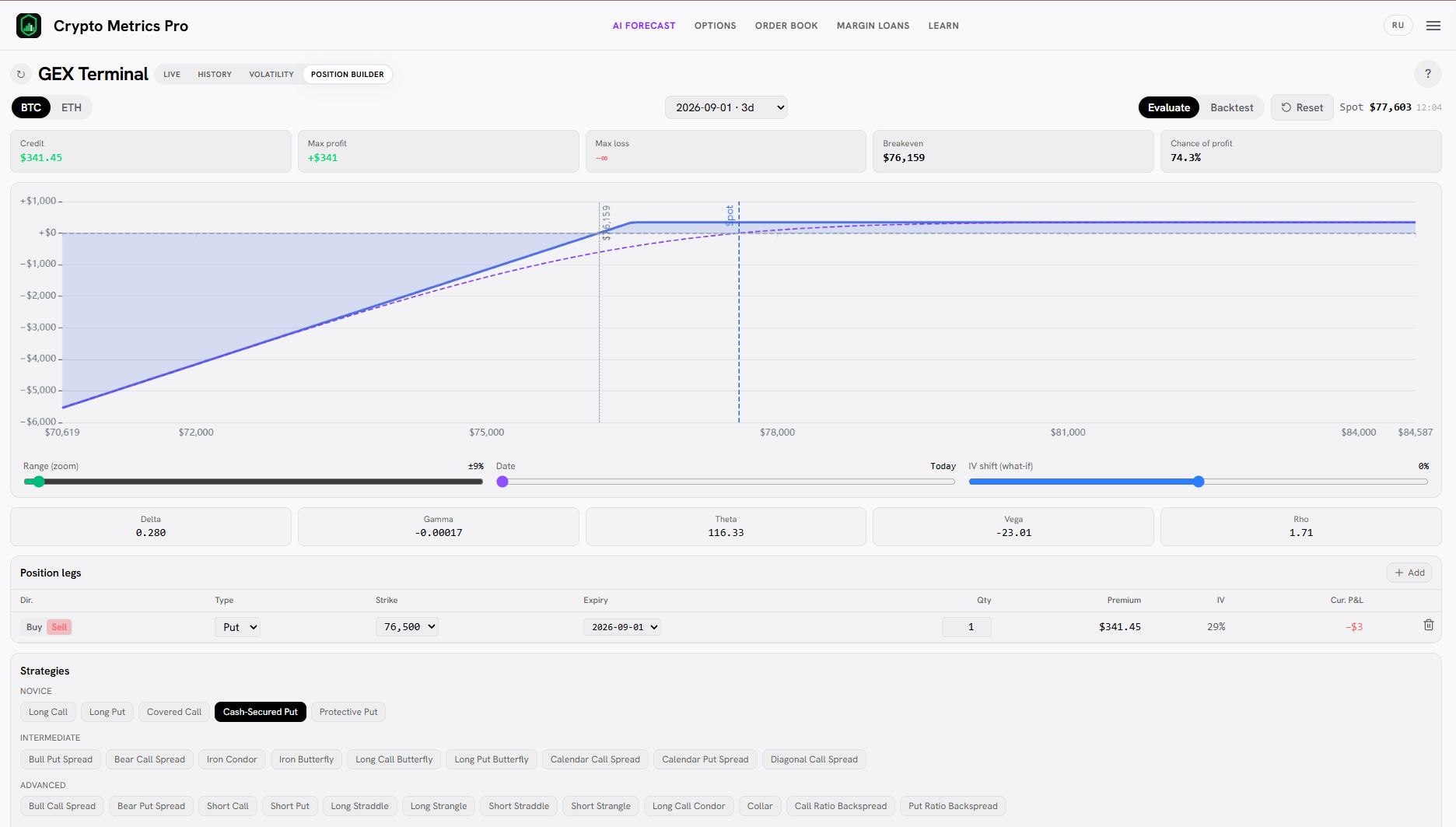Select the Cash-Secured Put strategy

[x=261, y=712]
